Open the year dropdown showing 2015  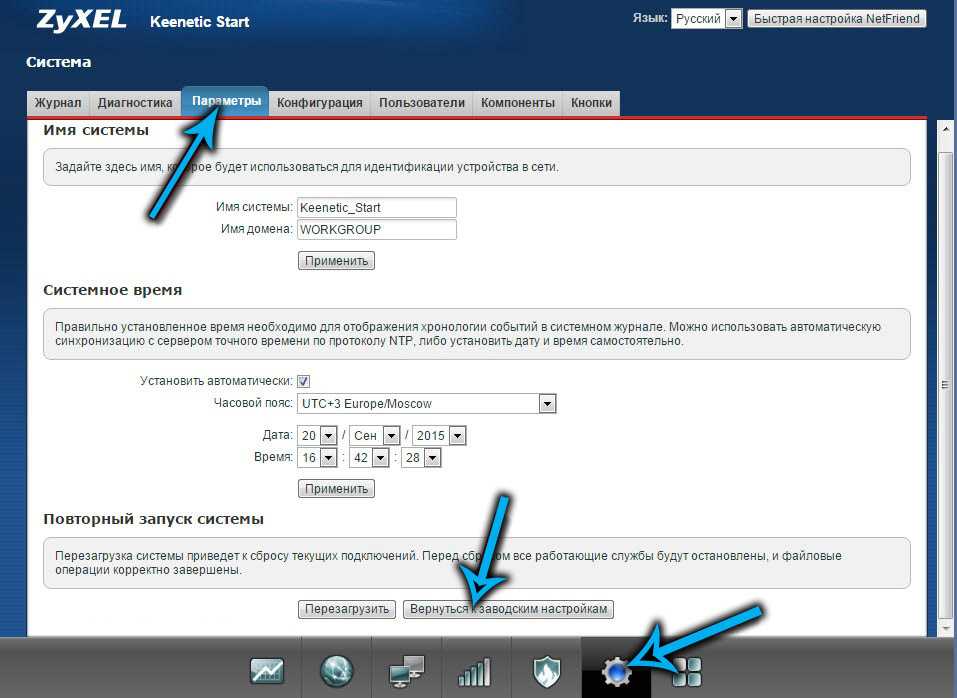pos(457,436)
